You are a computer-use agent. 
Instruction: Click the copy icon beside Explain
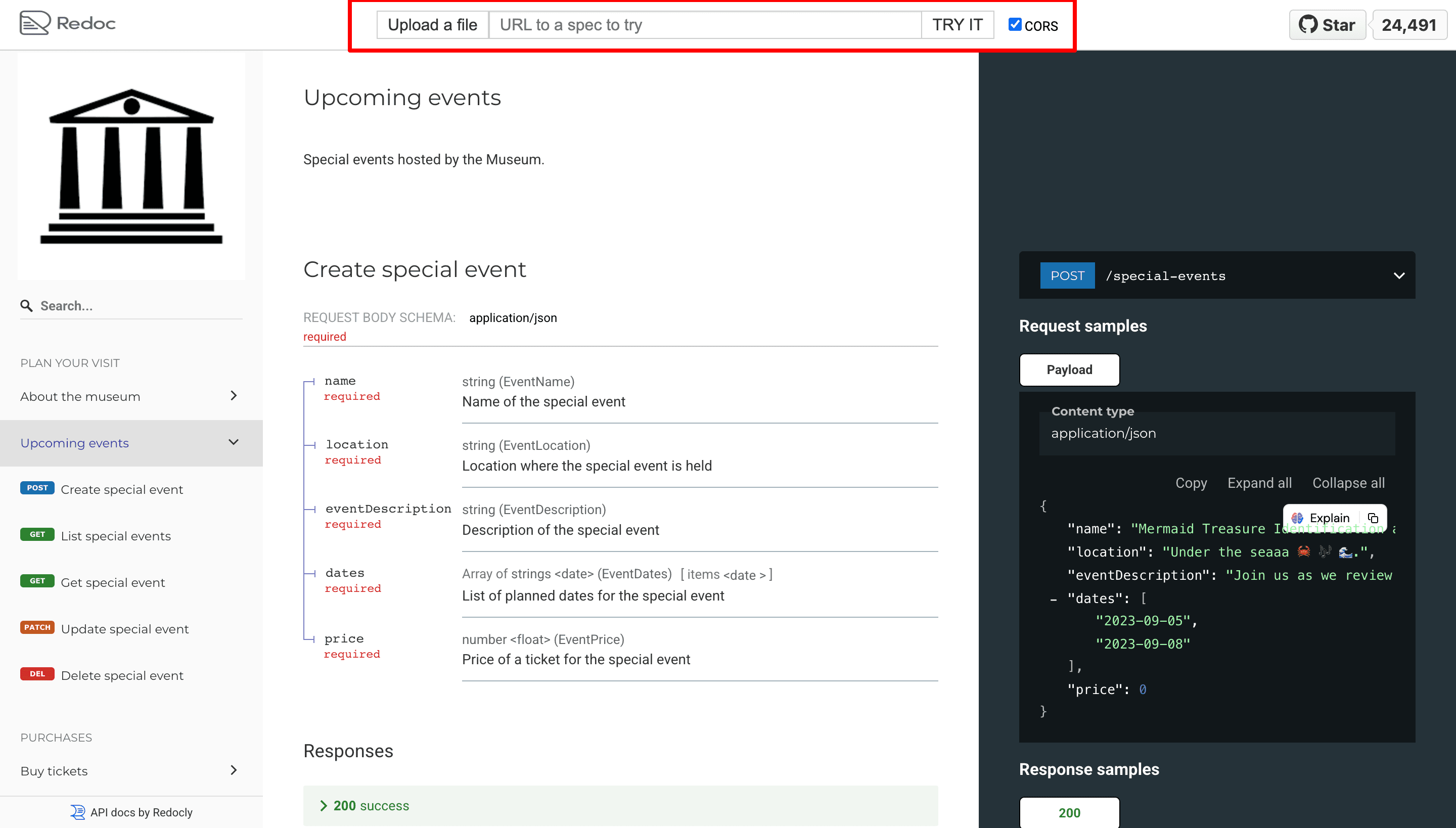point(1373,518)
